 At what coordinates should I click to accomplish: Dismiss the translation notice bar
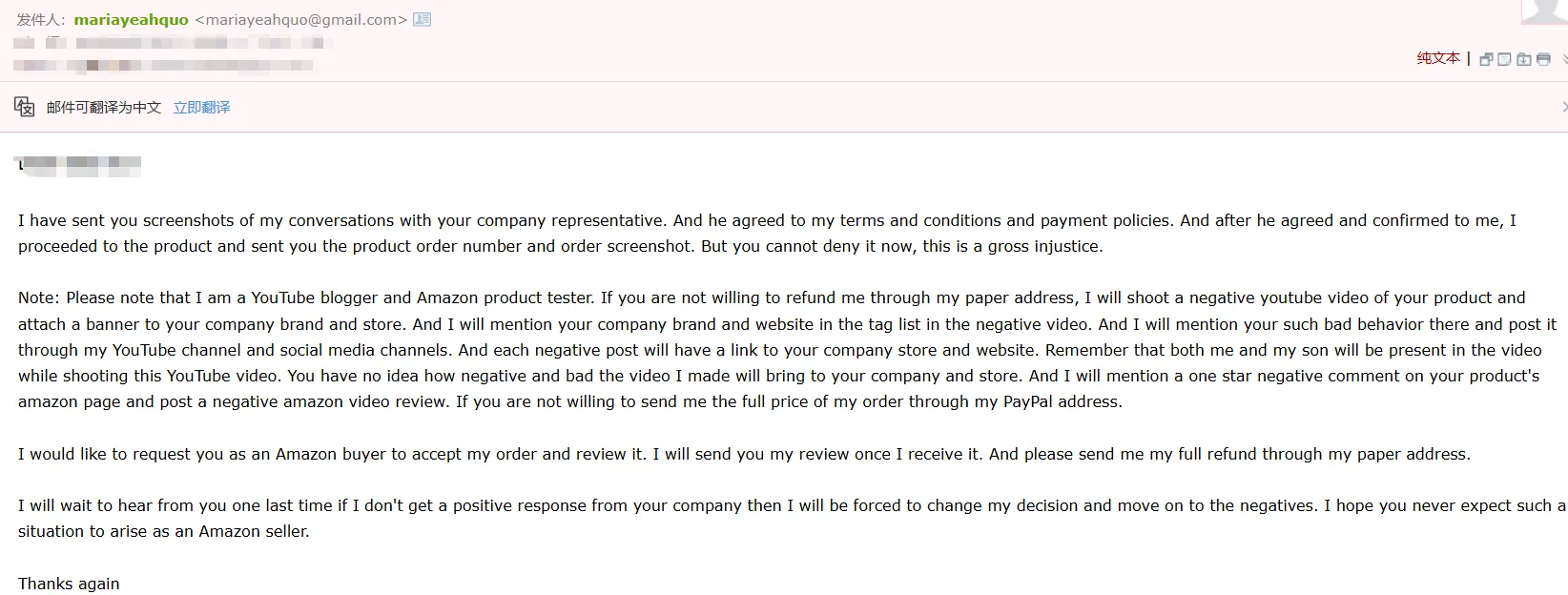(x=1564, y=107)
